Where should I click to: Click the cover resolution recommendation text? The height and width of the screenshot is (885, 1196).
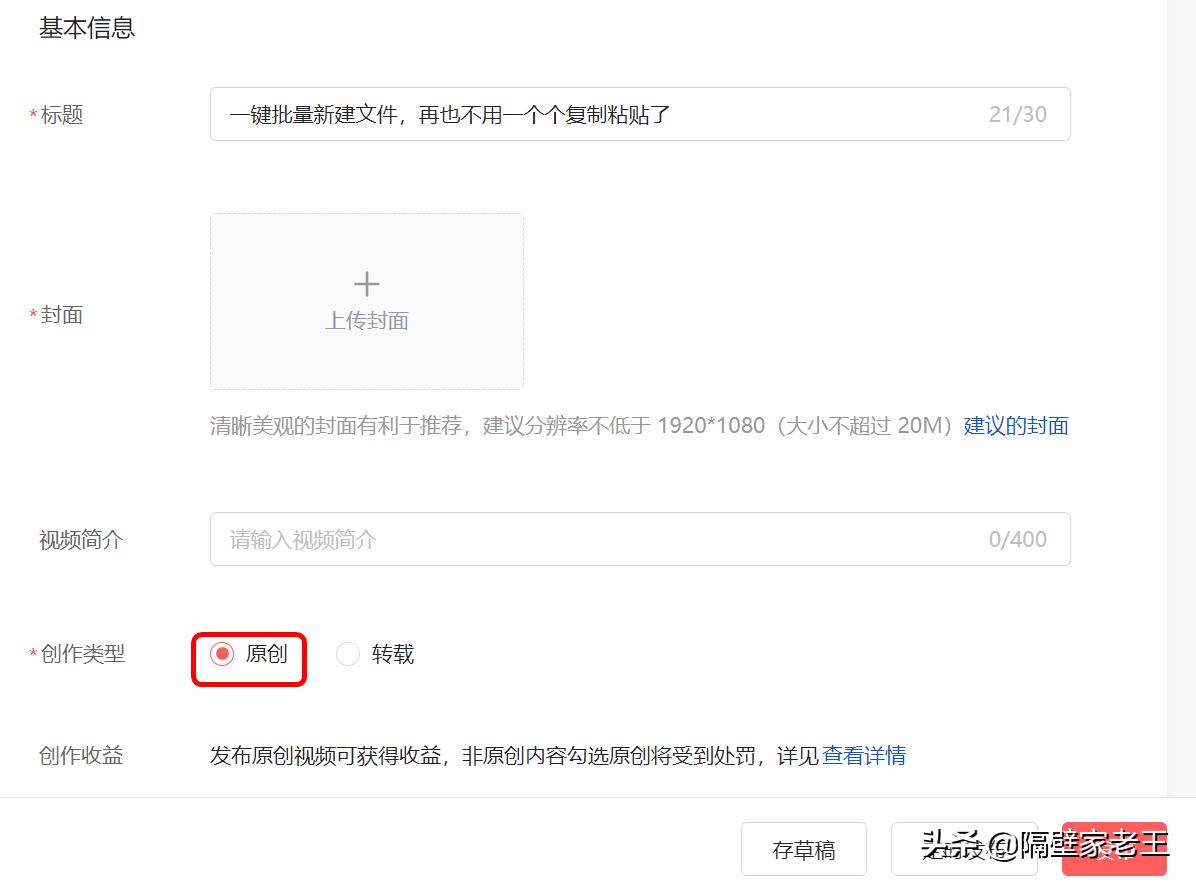click(x=600, y=425)
